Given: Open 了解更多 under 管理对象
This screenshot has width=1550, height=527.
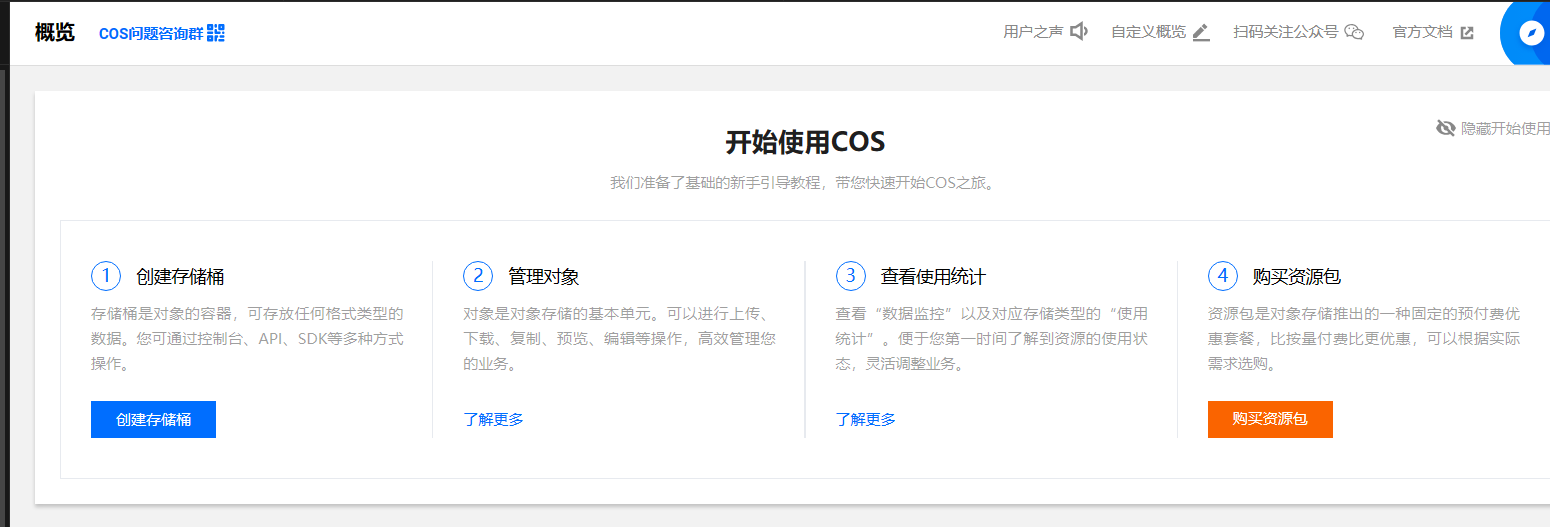Looking at the screenshot, I should click(x=493, y=419).
